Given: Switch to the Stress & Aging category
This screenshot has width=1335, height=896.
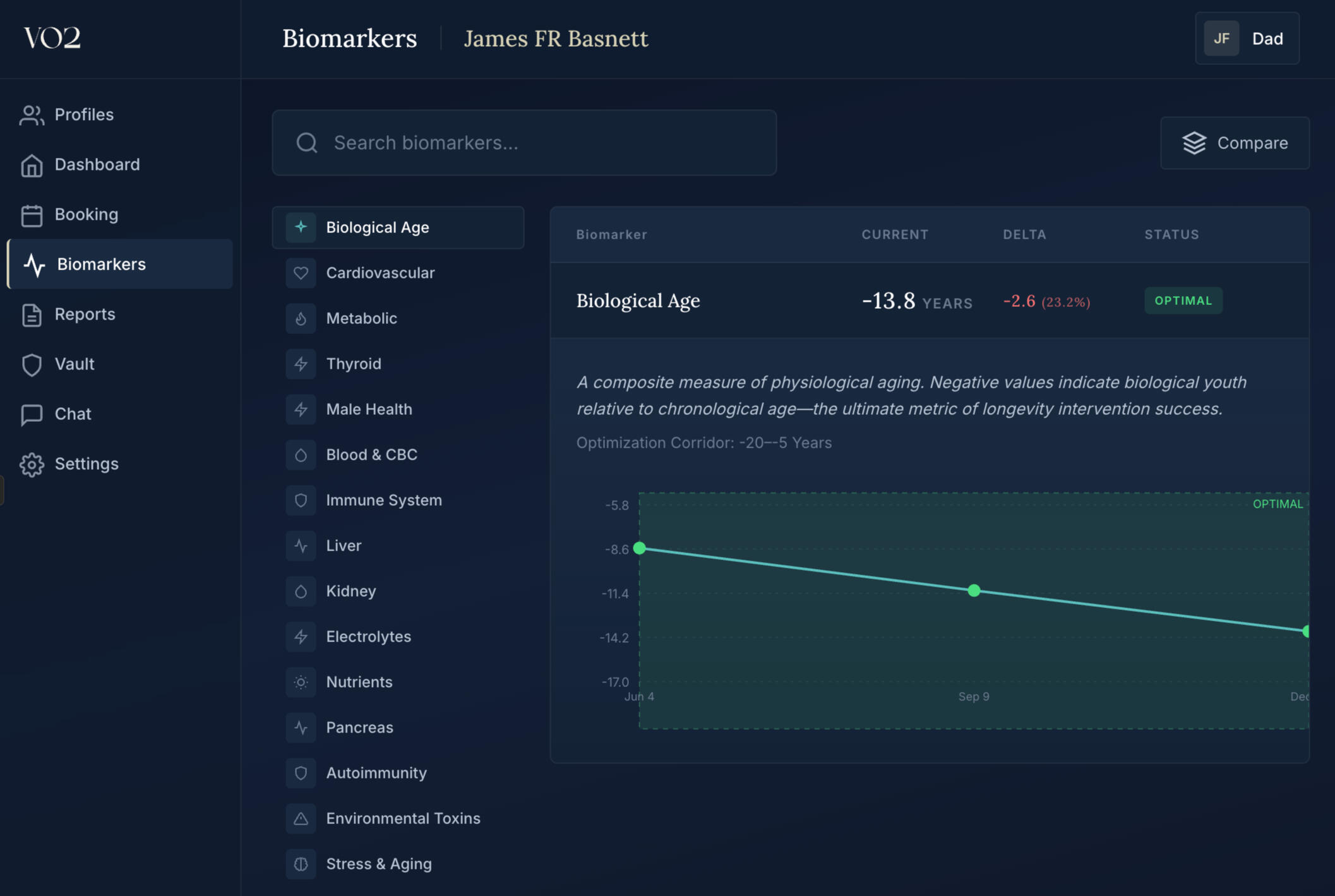Looking at the screenshot, I should click(x=378, y=864).
